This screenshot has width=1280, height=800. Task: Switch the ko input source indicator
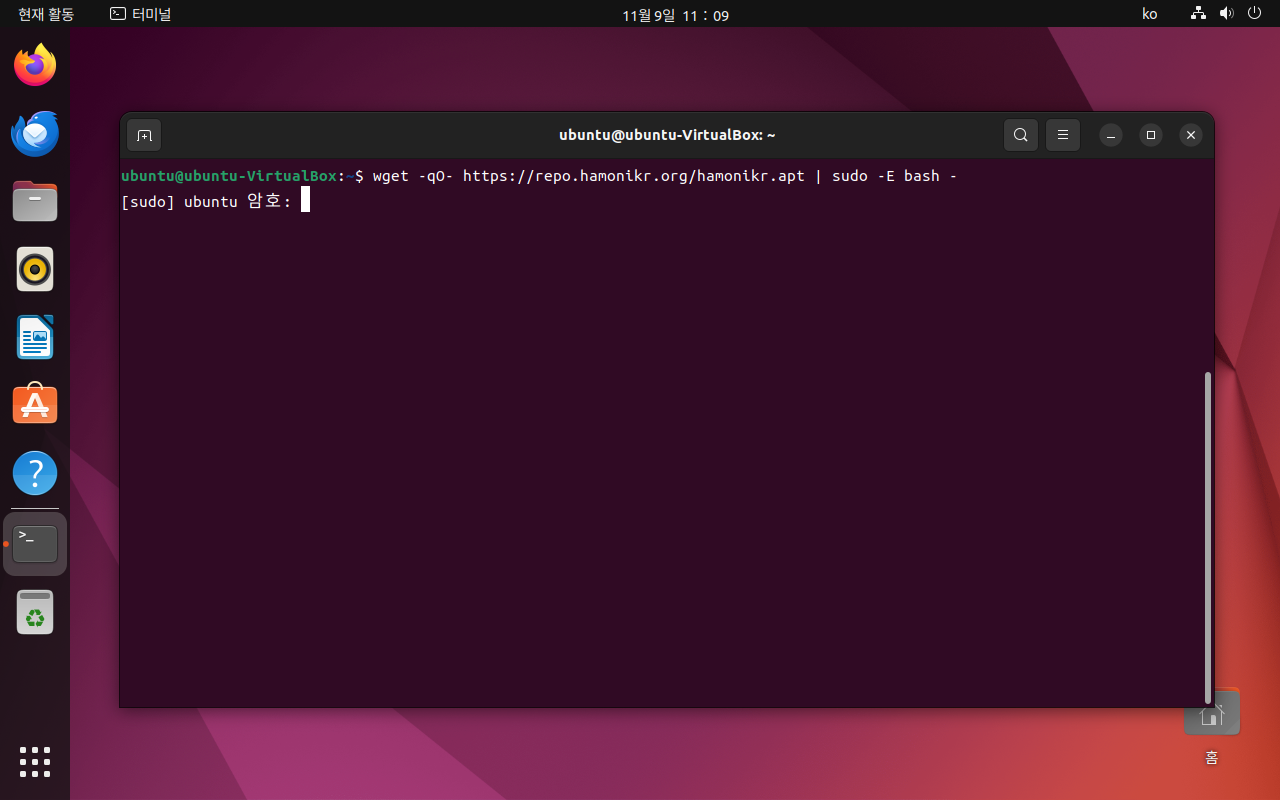(x=1150, y=15)
